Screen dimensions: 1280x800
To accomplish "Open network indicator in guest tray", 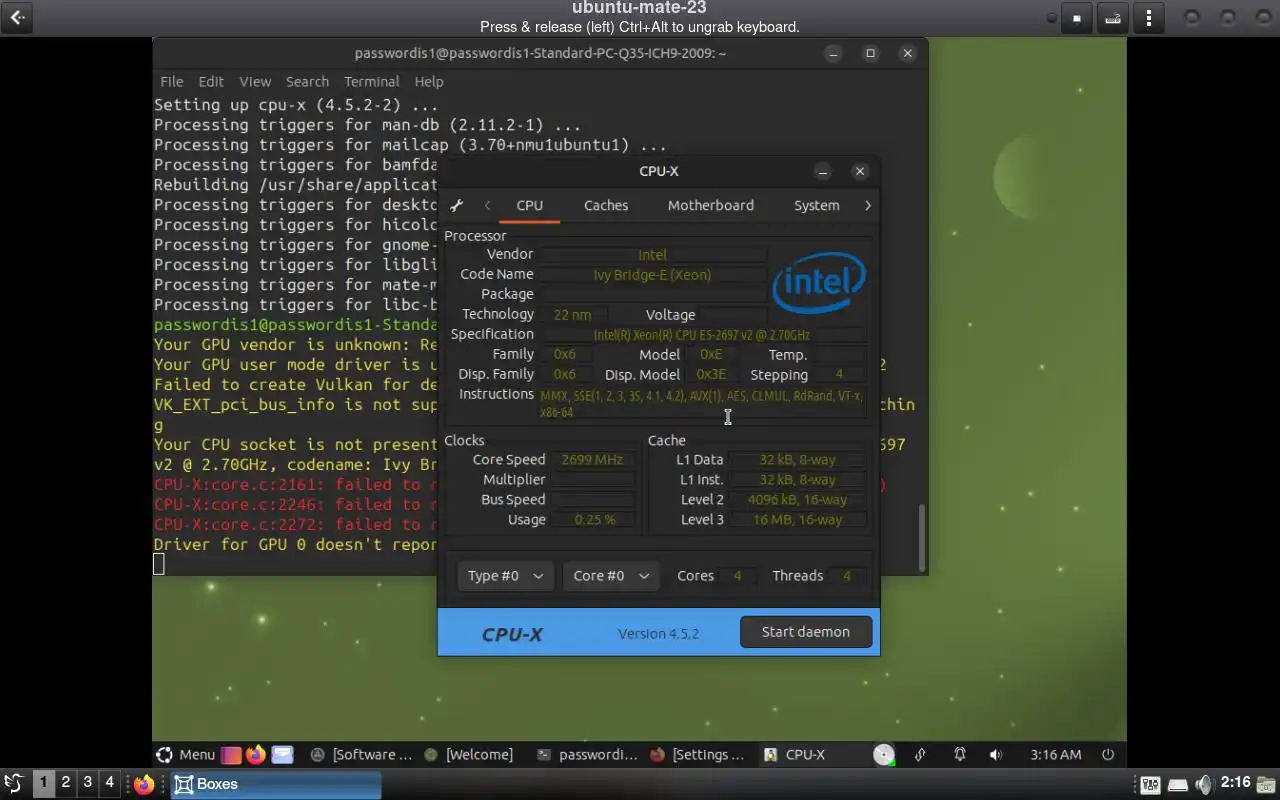I will [x=920, y=755].
